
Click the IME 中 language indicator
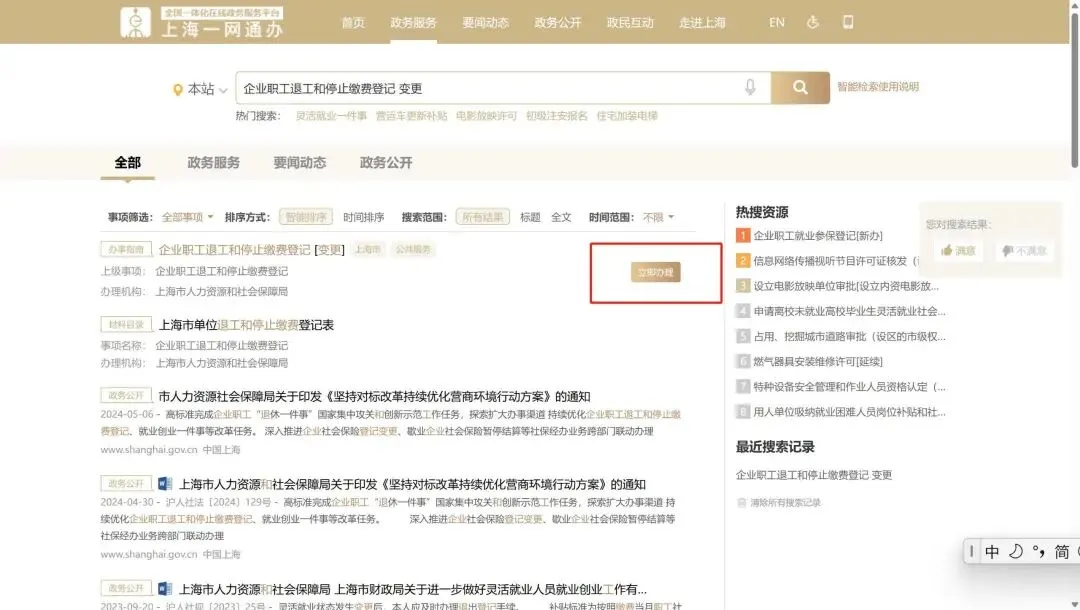click(x=991, y=552)
